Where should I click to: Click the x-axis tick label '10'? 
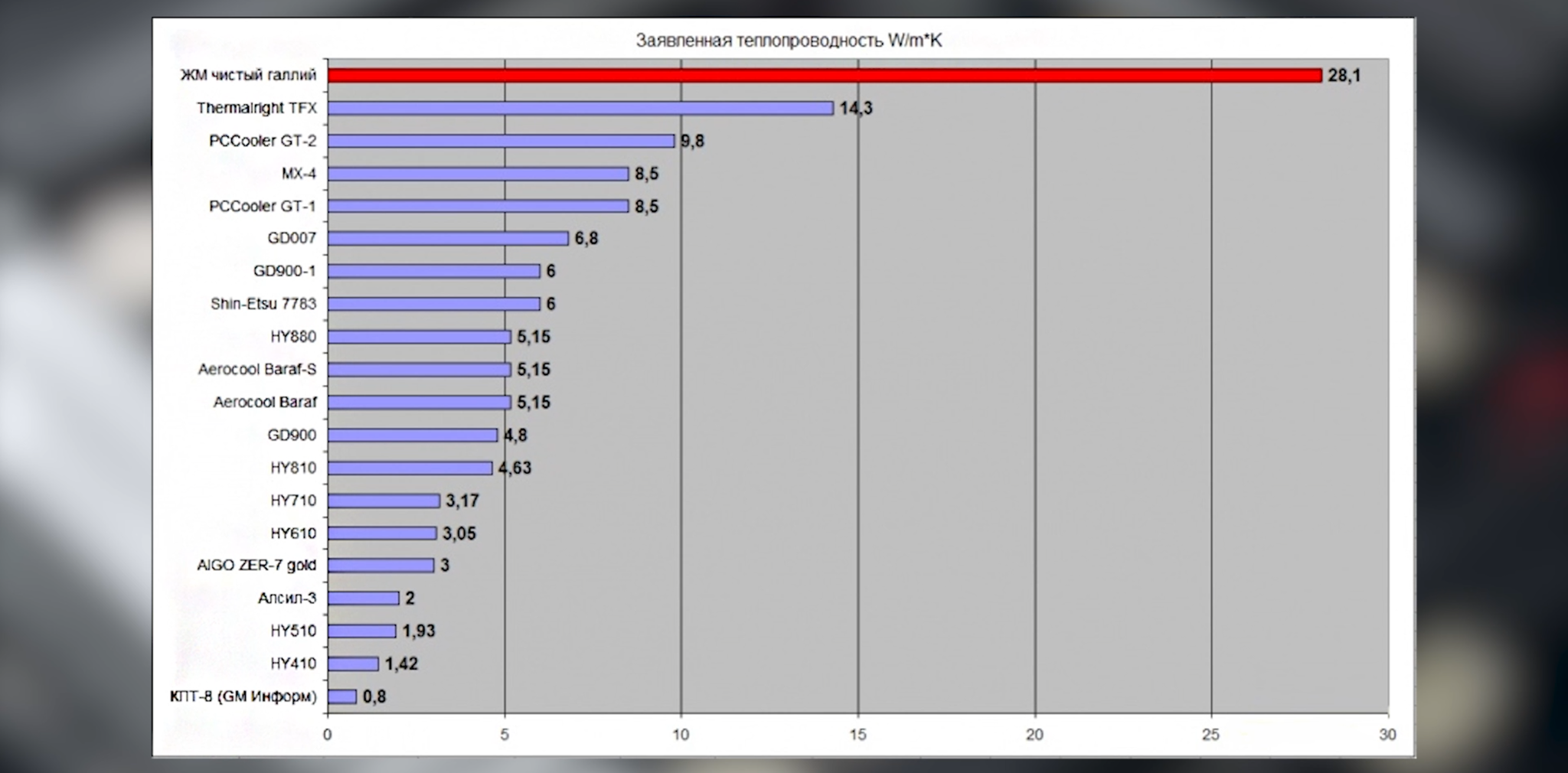point(681,735)
